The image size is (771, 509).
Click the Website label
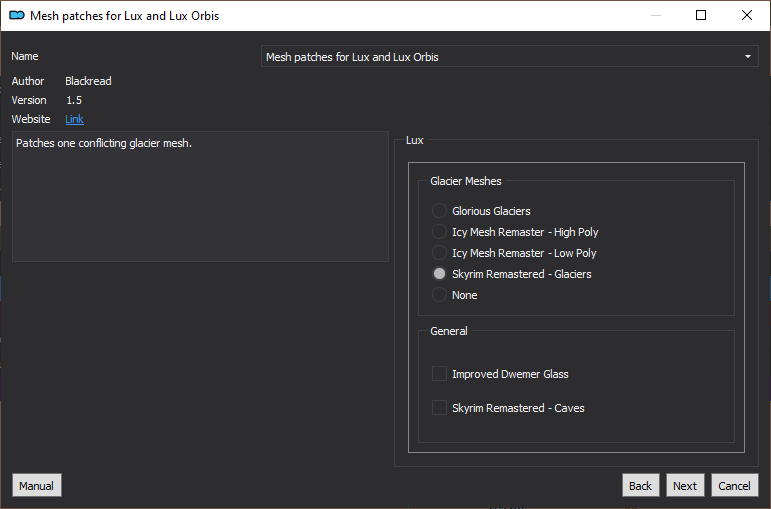(31, 119)
